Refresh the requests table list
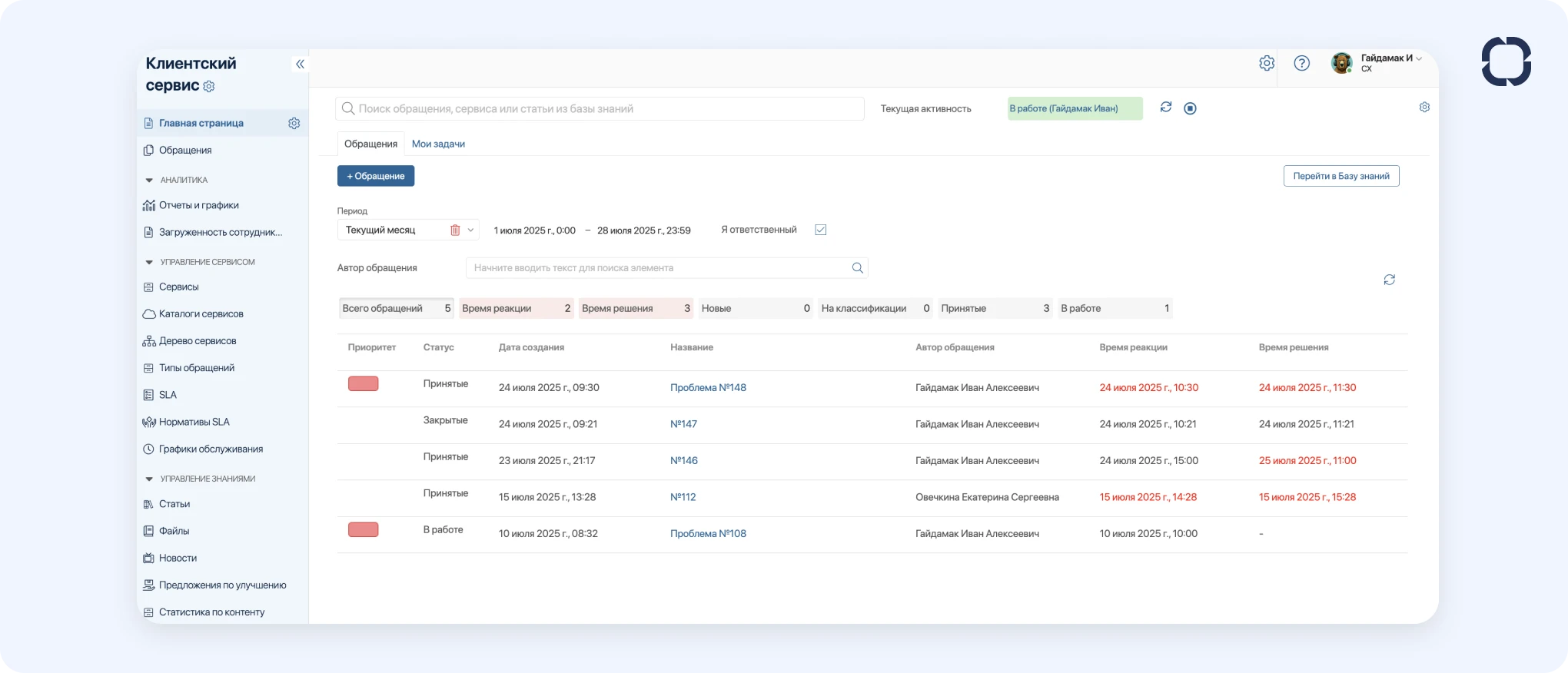Viewport: 1568px width, 673px height. (1389, 280)
